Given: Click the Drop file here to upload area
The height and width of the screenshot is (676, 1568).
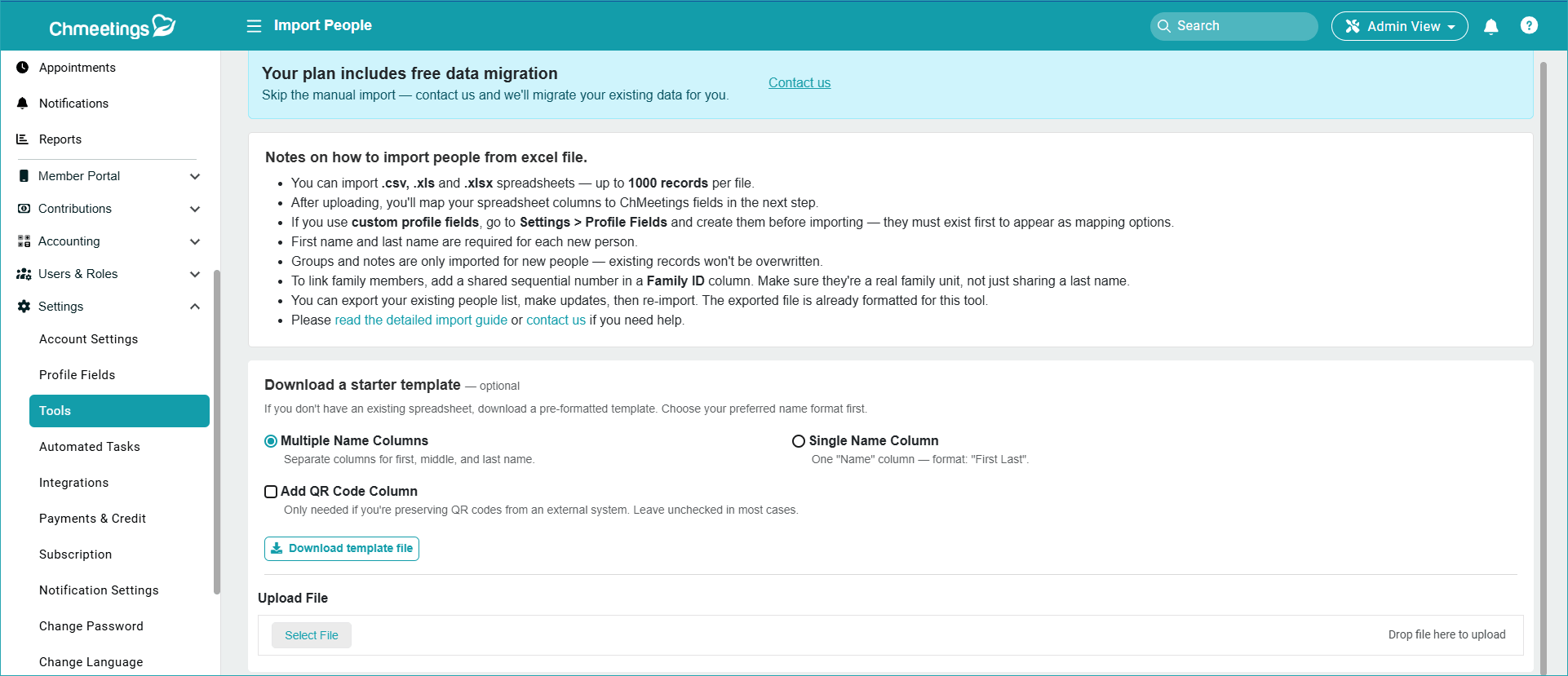Looking at the screenshot, I should (x=1446, y=634).
